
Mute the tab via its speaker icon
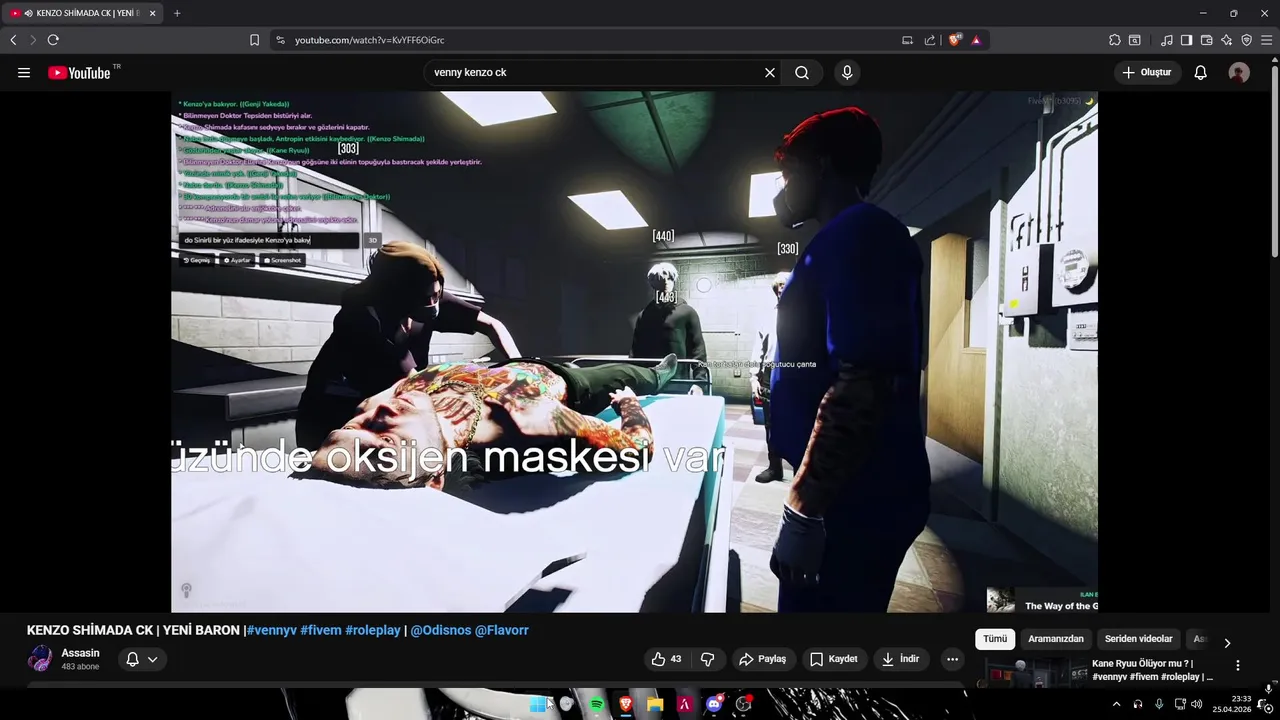coord(28,13)
